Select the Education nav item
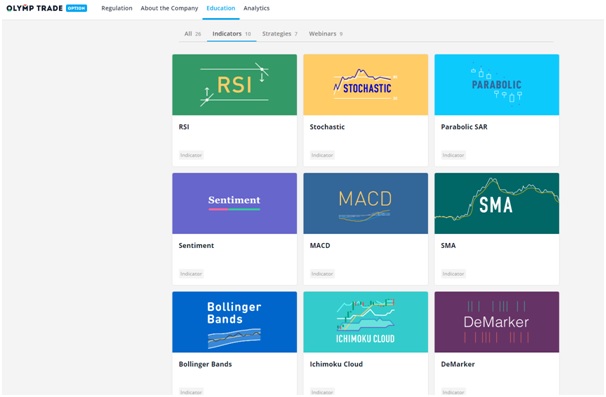606x397 pixels. pyautogui.click(x=221, y=8)
